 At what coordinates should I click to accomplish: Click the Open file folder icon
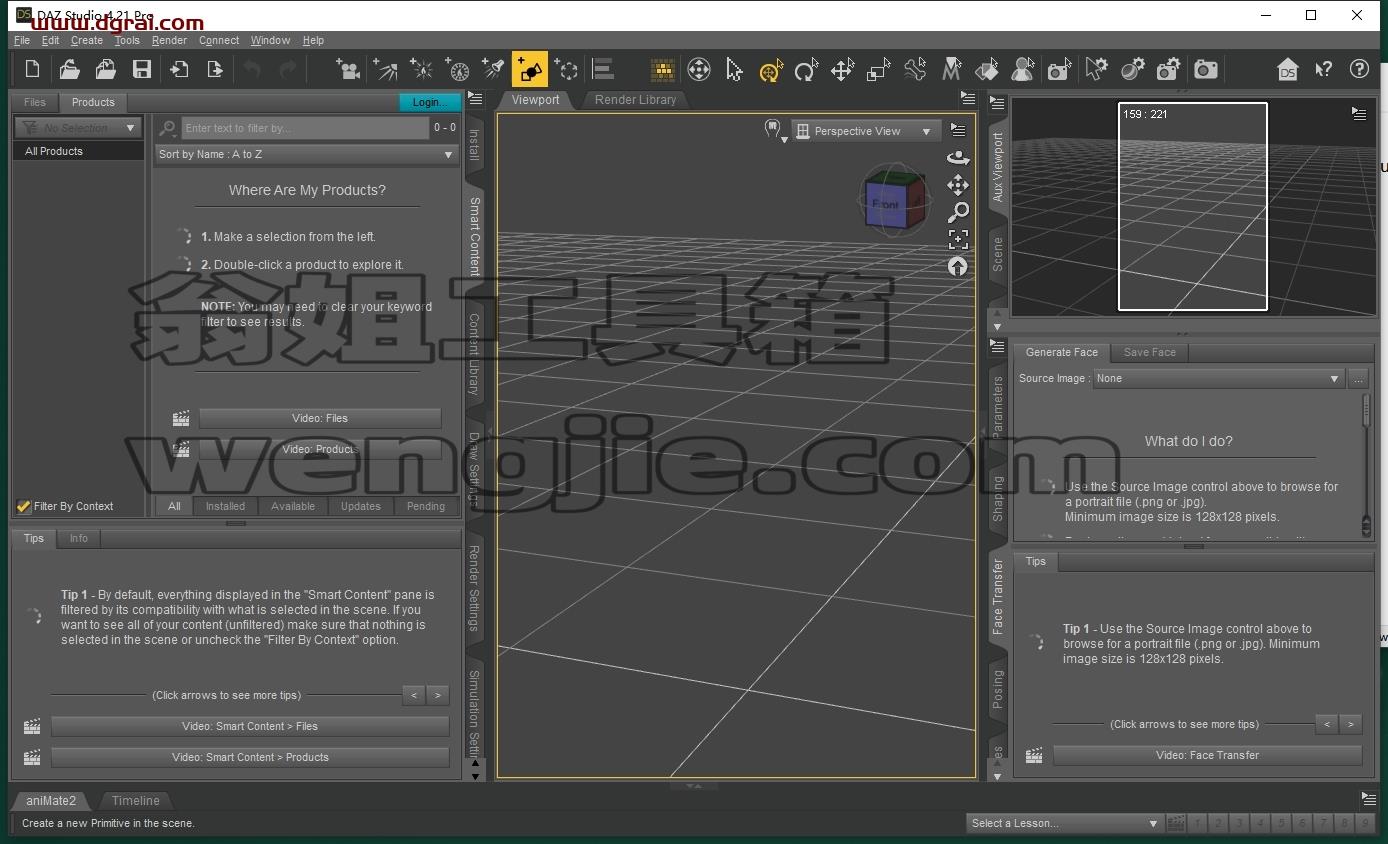pos(69,69)
